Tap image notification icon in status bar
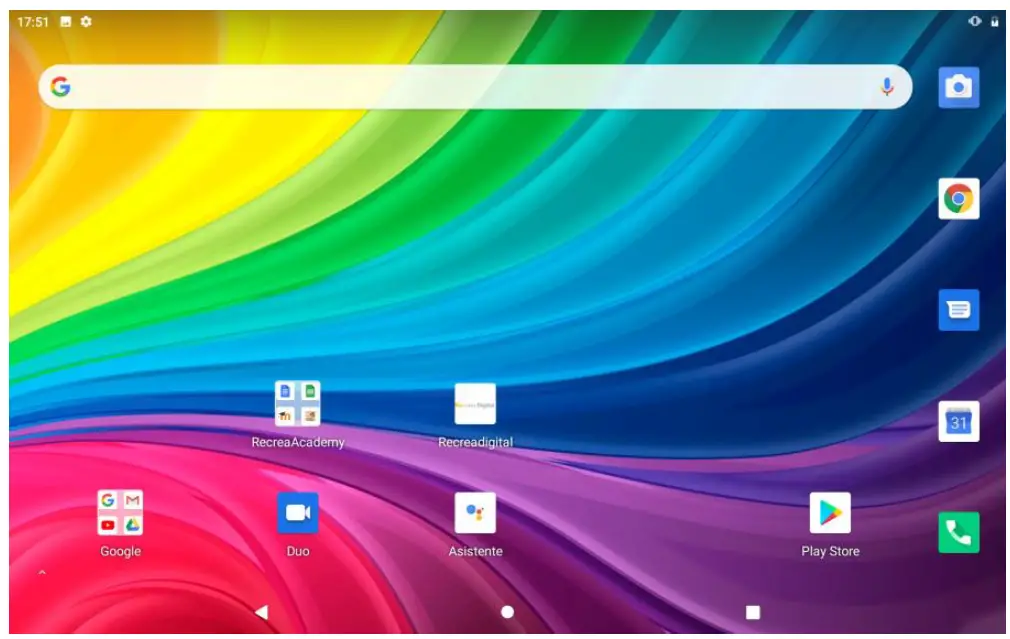The height and width of the screenshot is (639, 1010). click(66, 22)
